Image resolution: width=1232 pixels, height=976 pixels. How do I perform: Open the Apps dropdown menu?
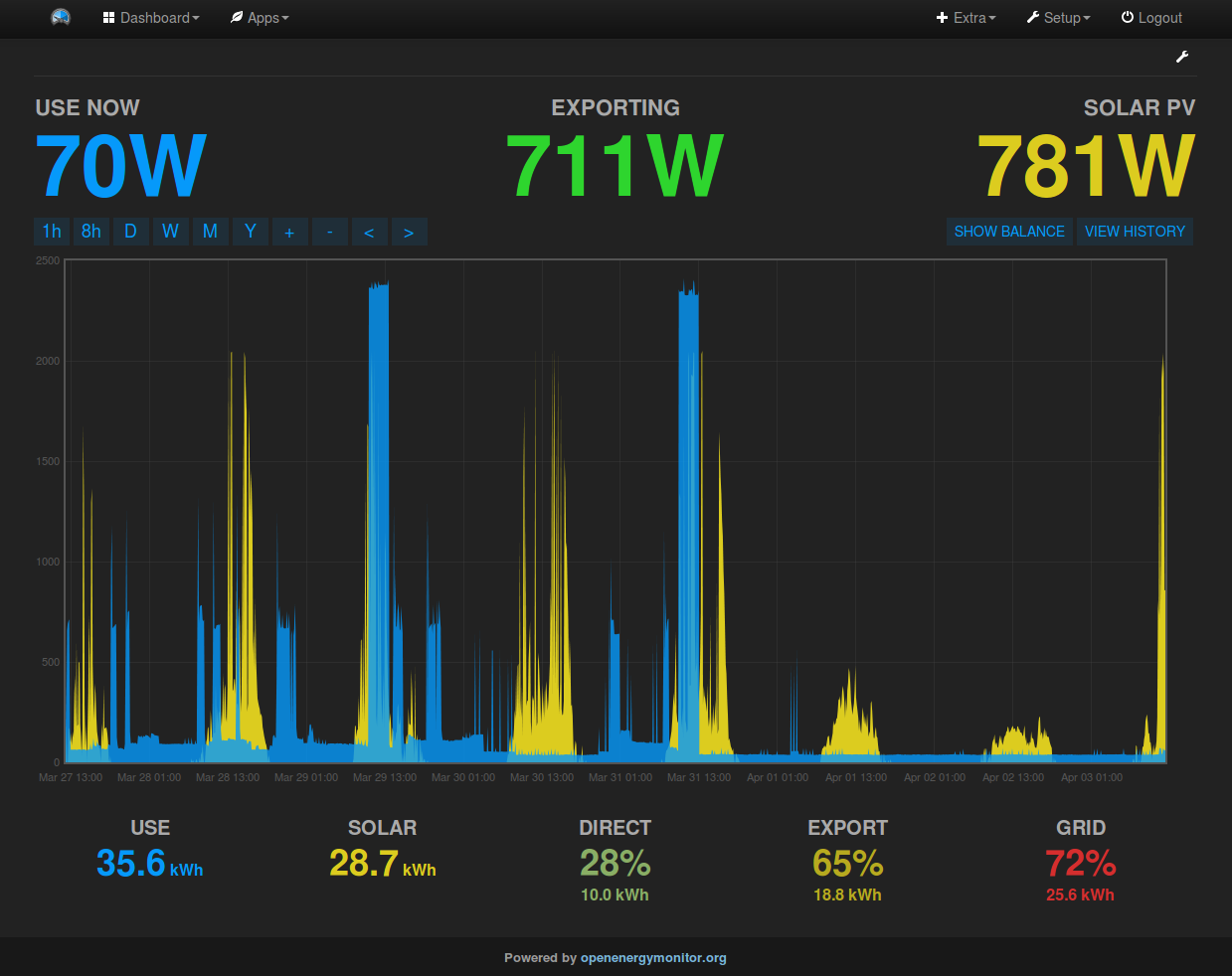[x=260, y=18]
